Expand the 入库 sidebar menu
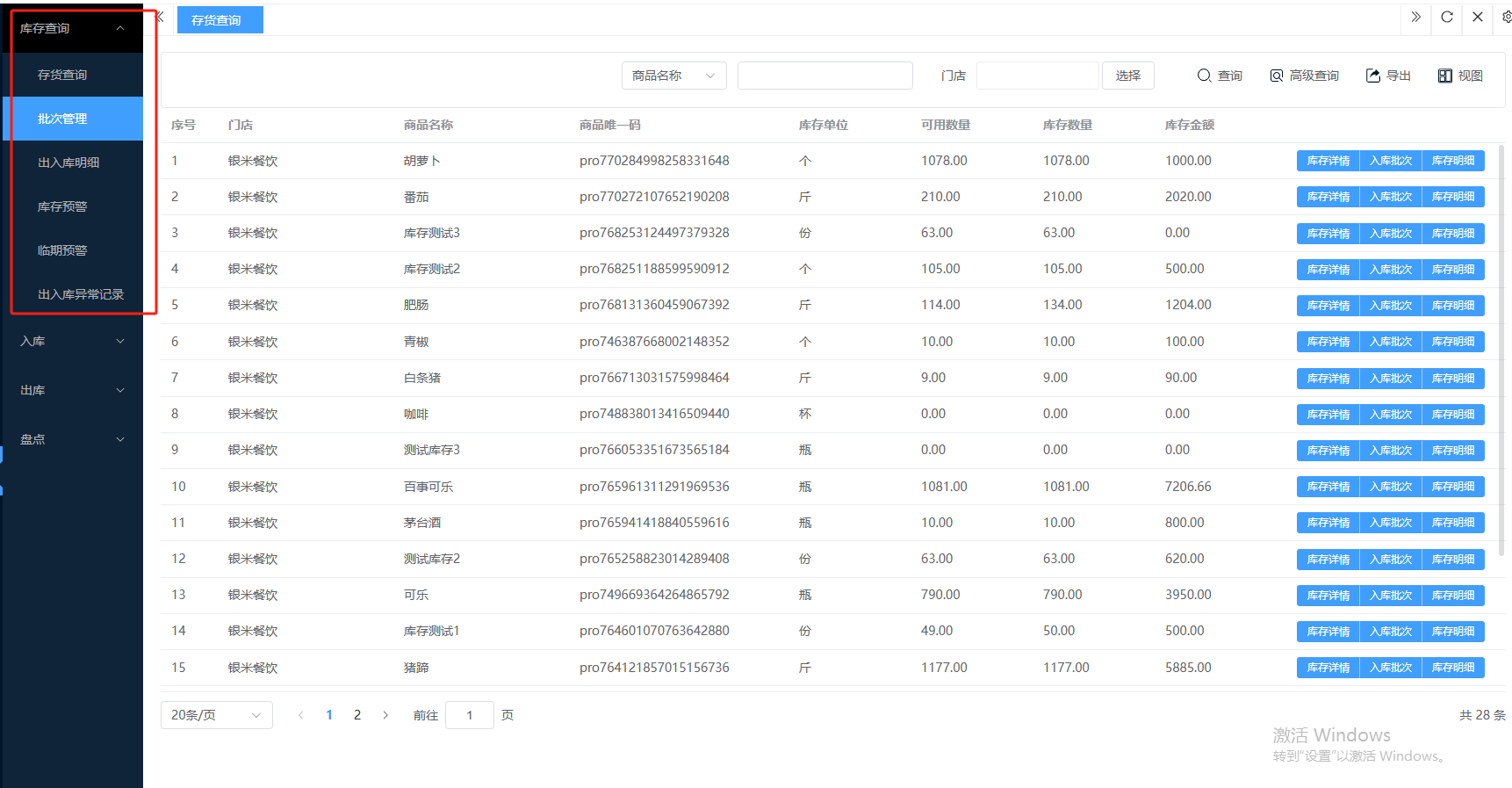Screen dimensions: 1512x788 [72, 341]
